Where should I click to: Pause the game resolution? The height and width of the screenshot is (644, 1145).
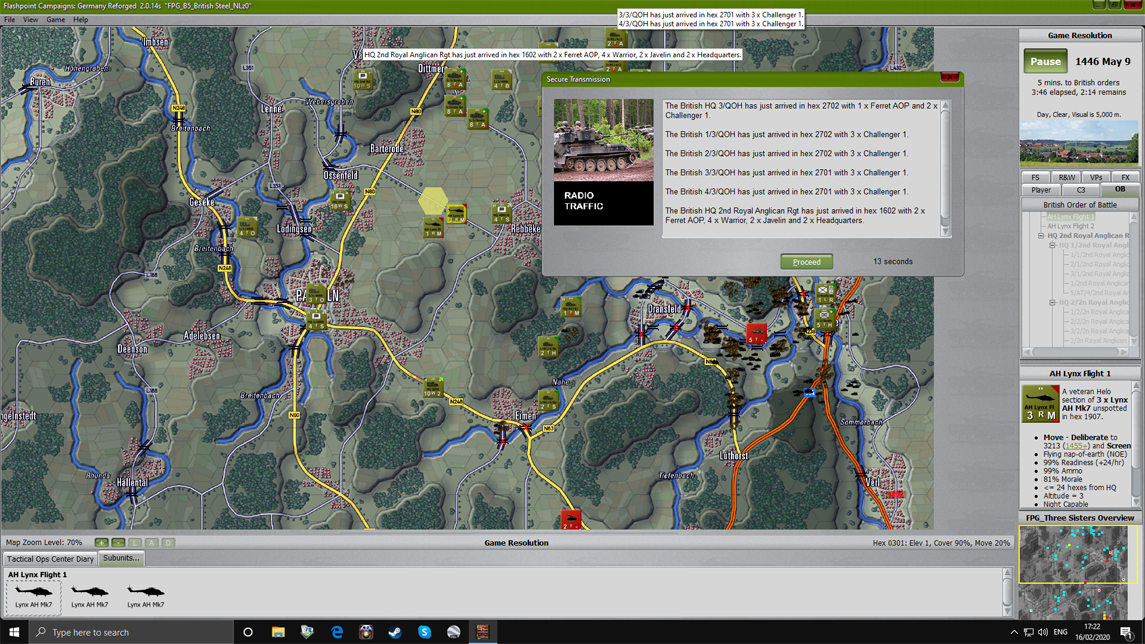click(1045, 61)
